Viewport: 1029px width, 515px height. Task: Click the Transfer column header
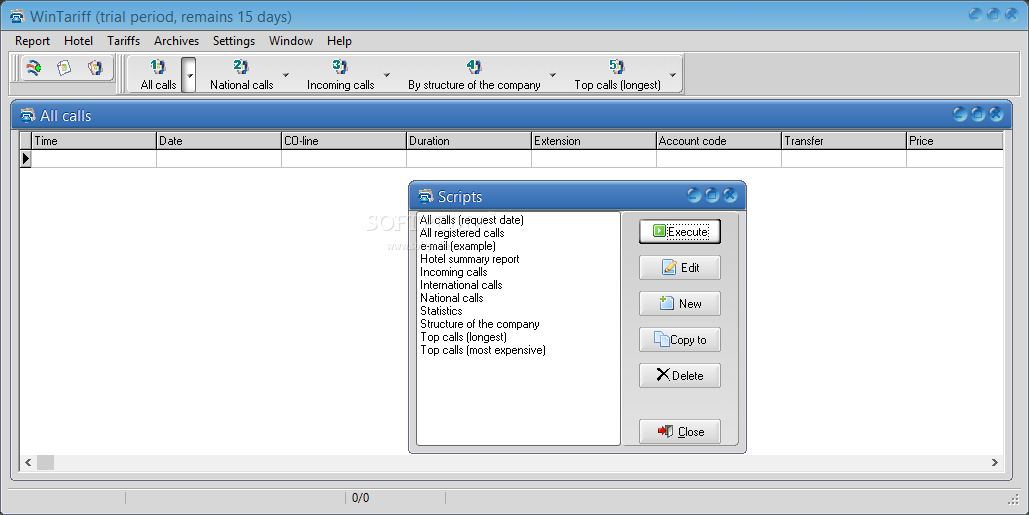(x=844, y=141)
